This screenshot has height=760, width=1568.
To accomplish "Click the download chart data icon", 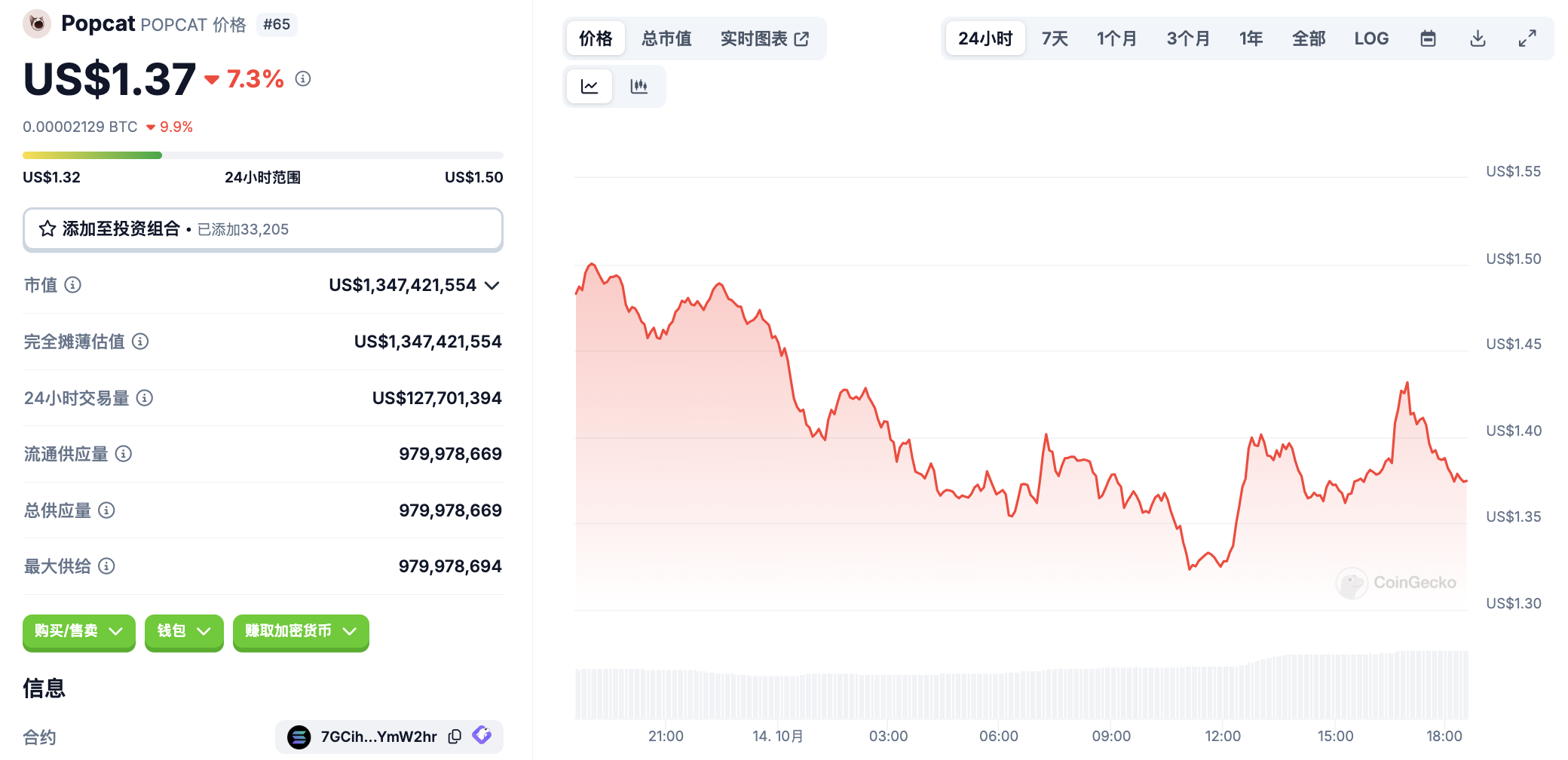I will coord(1478,38).
